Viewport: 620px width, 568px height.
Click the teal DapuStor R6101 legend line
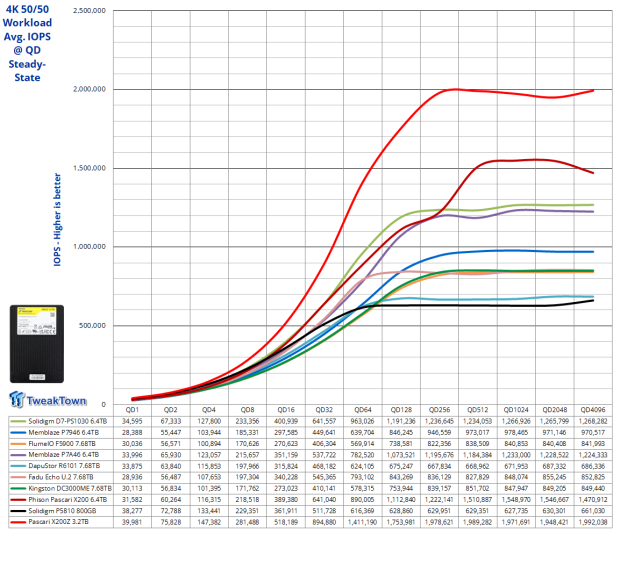click(18, 466)
